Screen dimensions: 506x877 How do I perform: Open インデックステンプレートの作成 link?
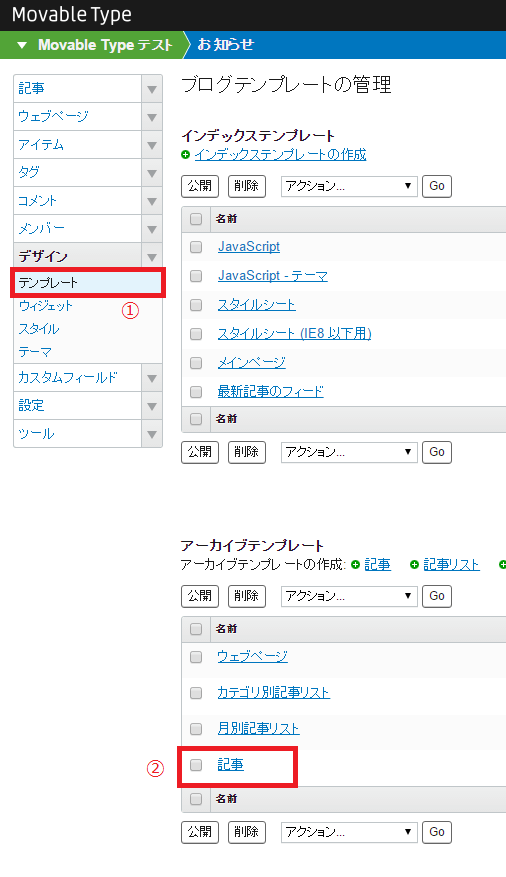[x=281, y=155]
